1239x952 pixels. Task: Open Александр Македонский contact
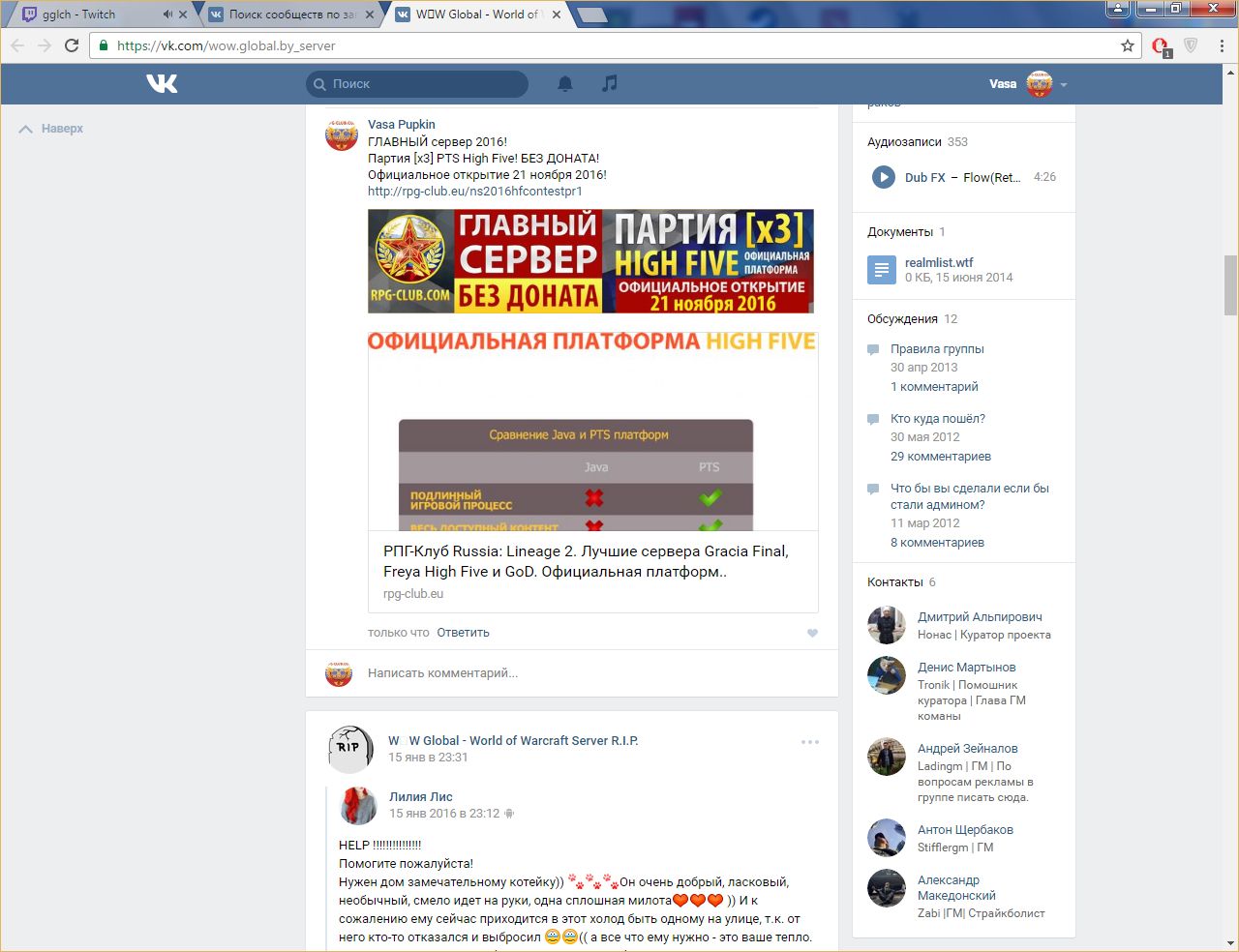coord(956,888)
